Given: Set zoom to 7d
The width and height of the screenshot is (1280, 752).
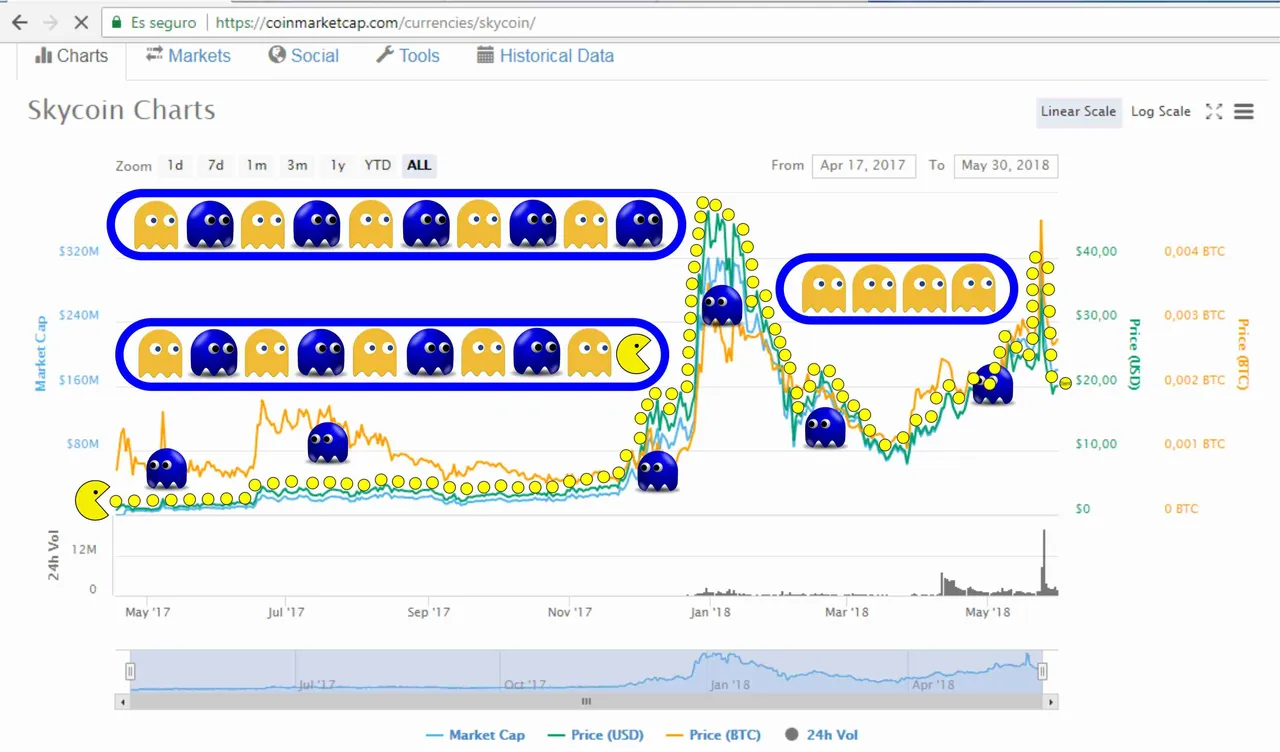Looking at the screenshot, I should pyautogui.click(x=216, y=165).
